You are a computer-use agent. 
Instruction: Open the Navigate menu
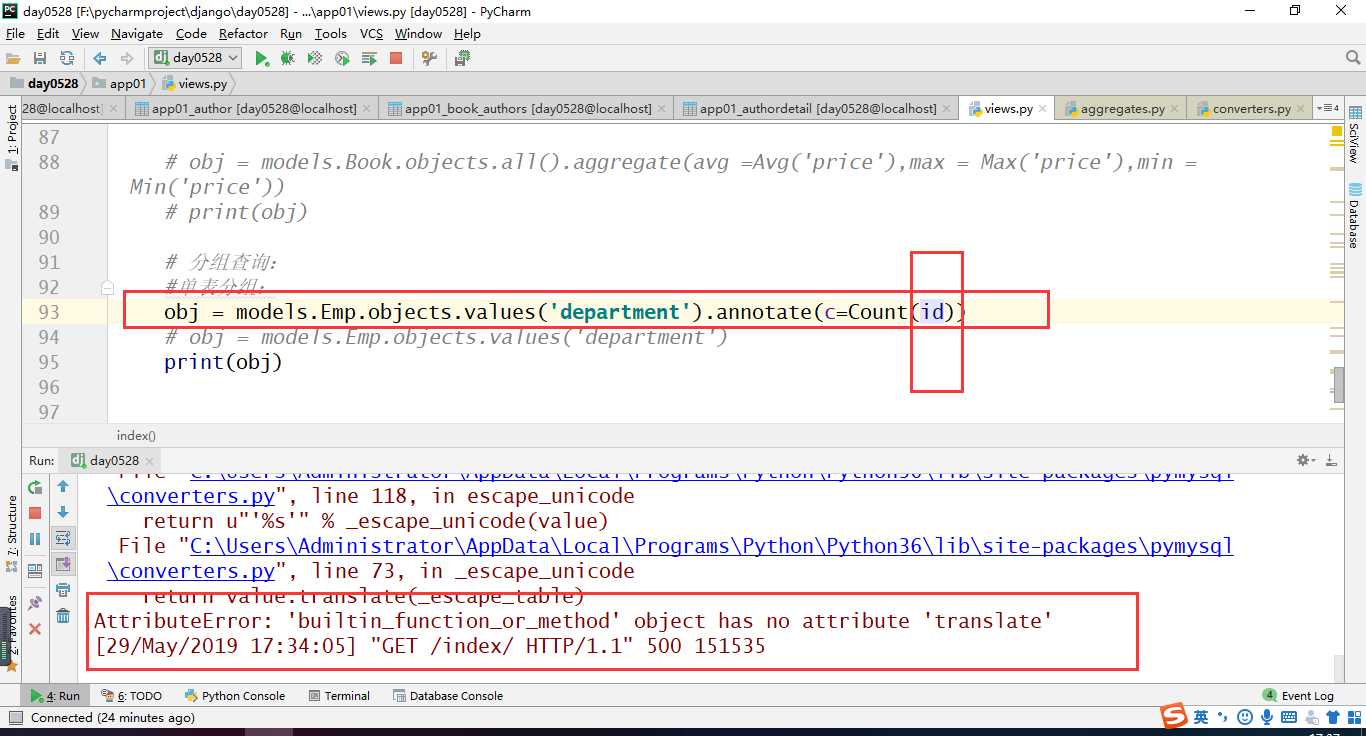point(137,33)
